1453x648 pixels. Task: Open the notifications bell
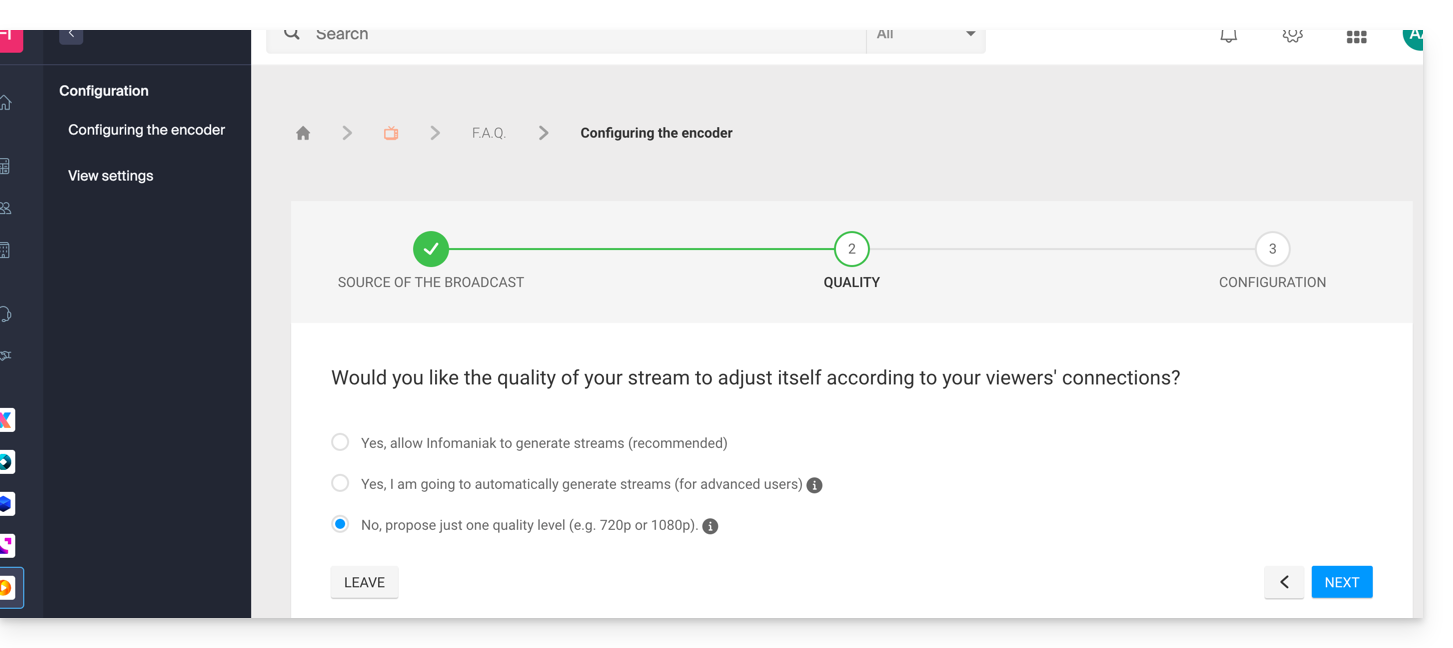click(x=1228, y=36)
